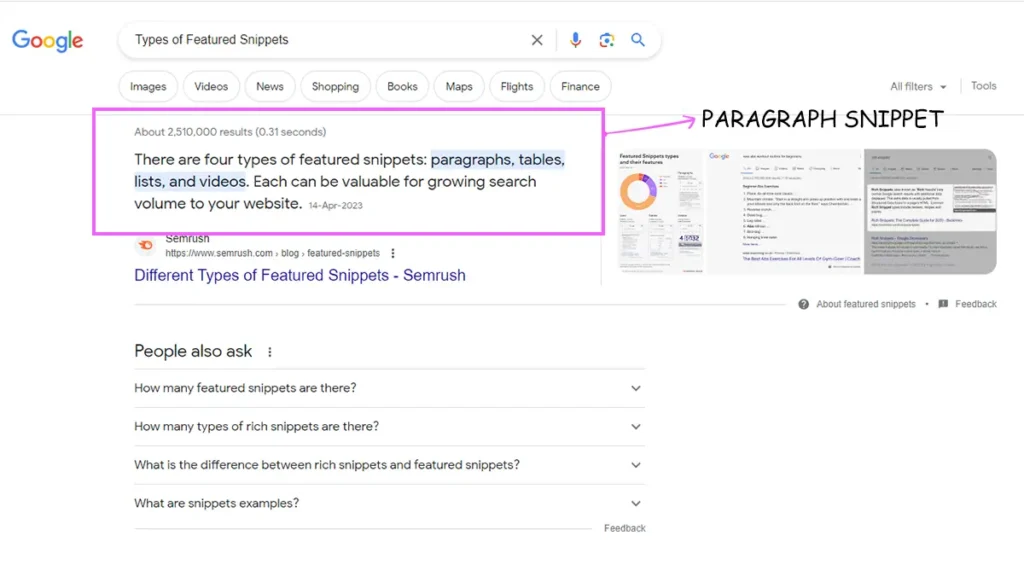
Task: Expand difference between rich and featured snippets question
Action: pos(389,465)
